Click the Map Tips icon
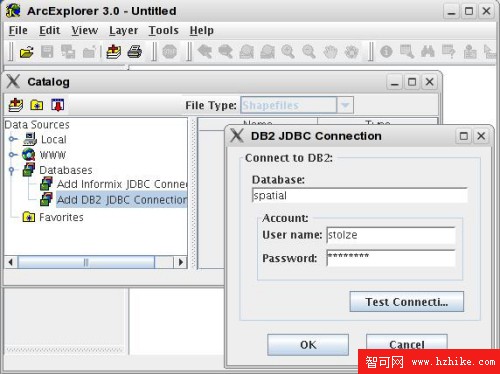 (470, 52)
